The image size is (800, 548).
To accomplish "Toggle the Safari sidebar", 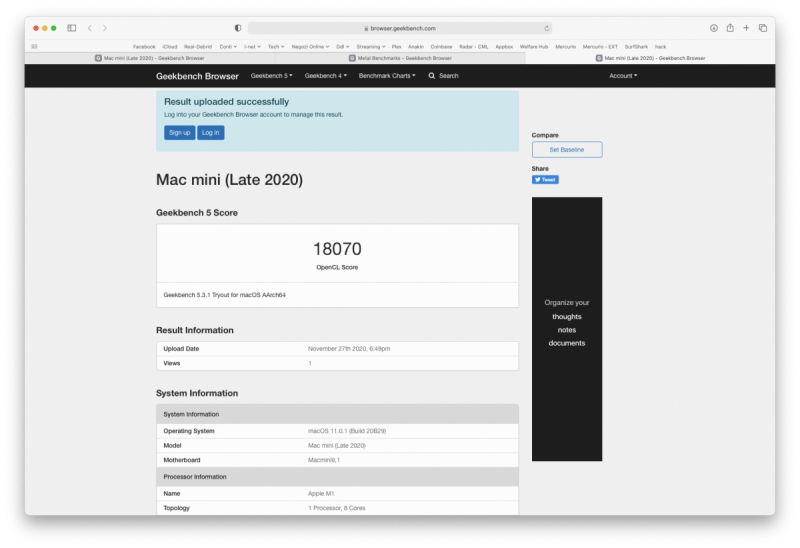I will [x=71, y=28].
